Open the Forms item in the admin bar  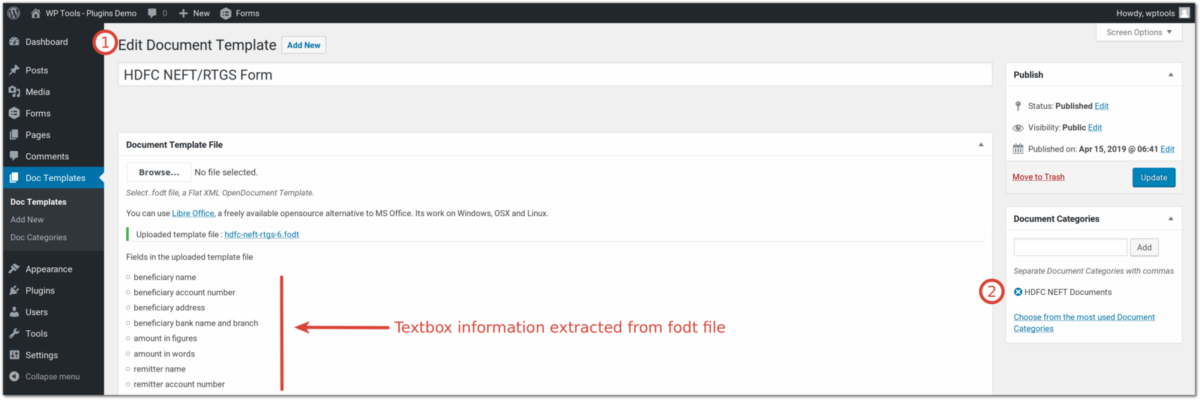coord(239,13)
